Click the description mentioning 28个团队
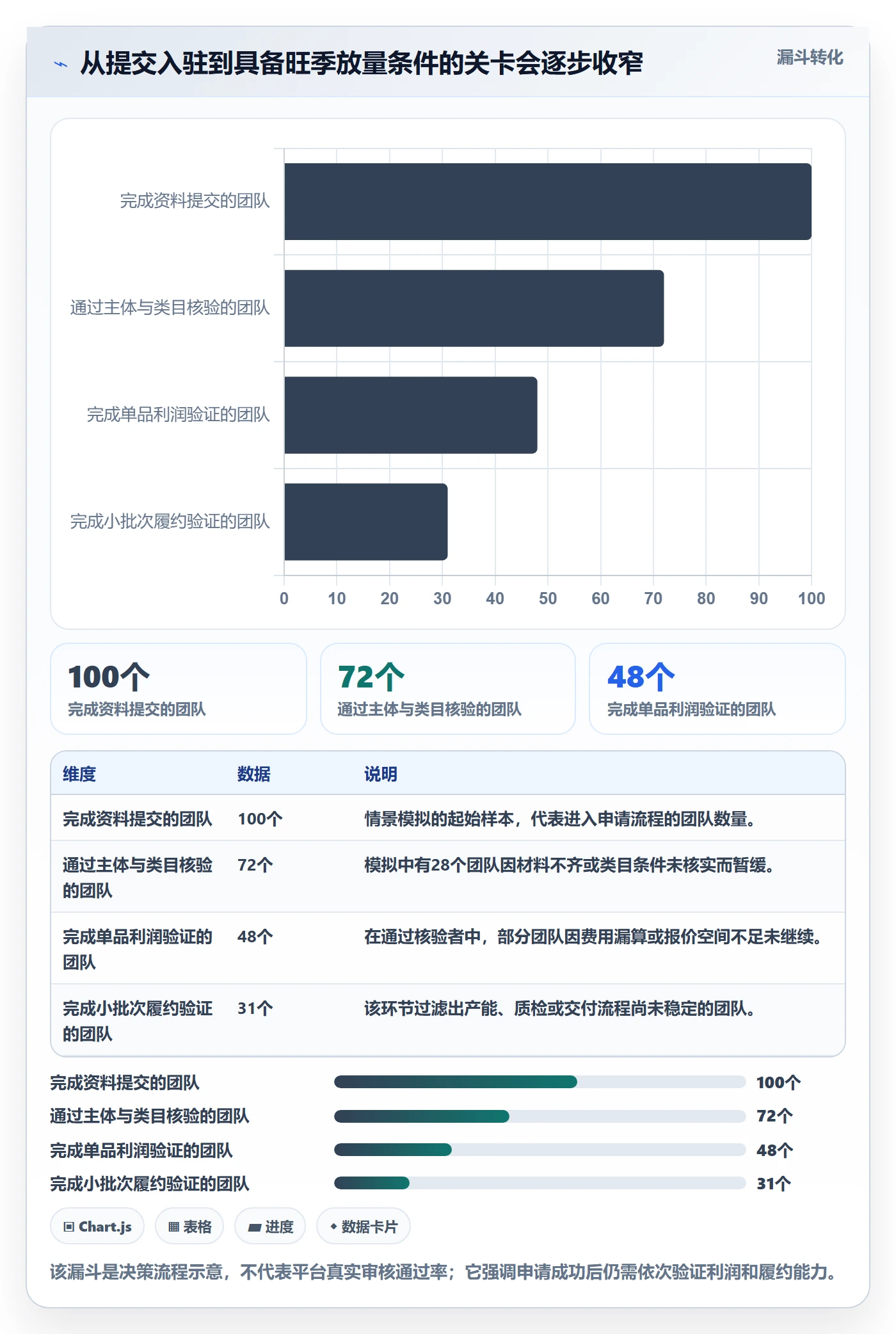The height and width of the screenshot is (1334, 896). click(x=569, y=865)
